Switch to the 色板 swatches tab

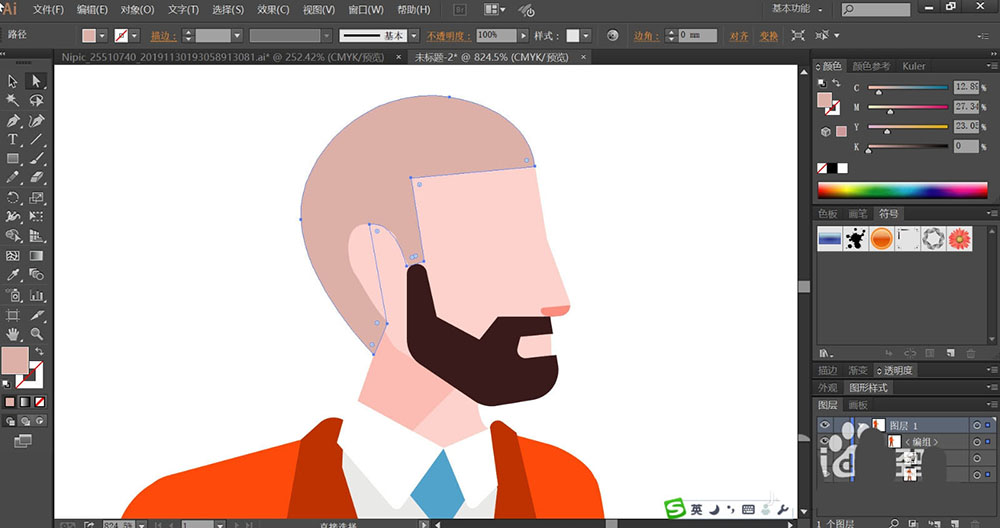point(828,214)
